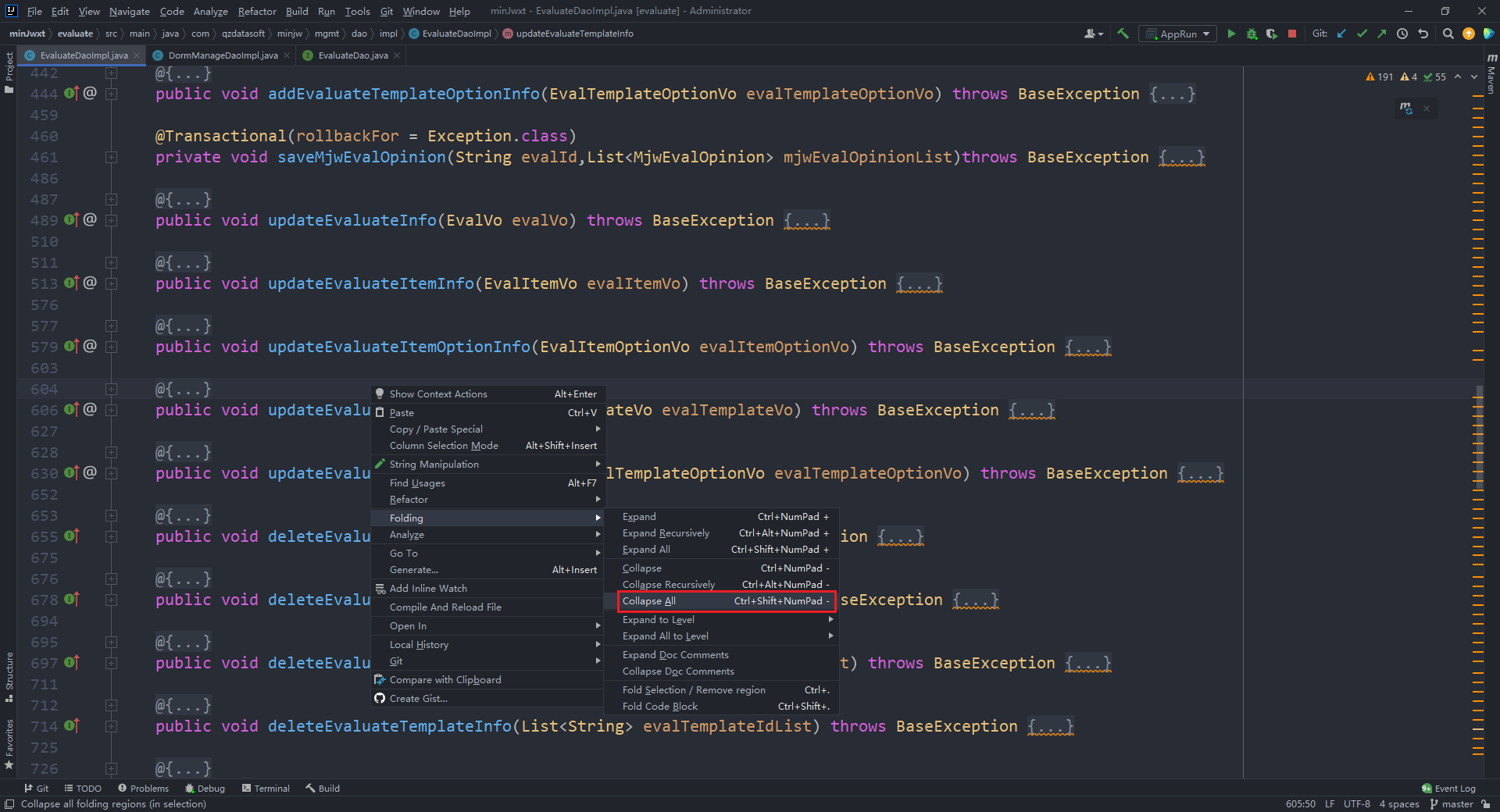Open the AppRun run configuration dropdown
The width and height of the screenshot is (1500, 812).
pyautogui.click(x=1179, y=34)
